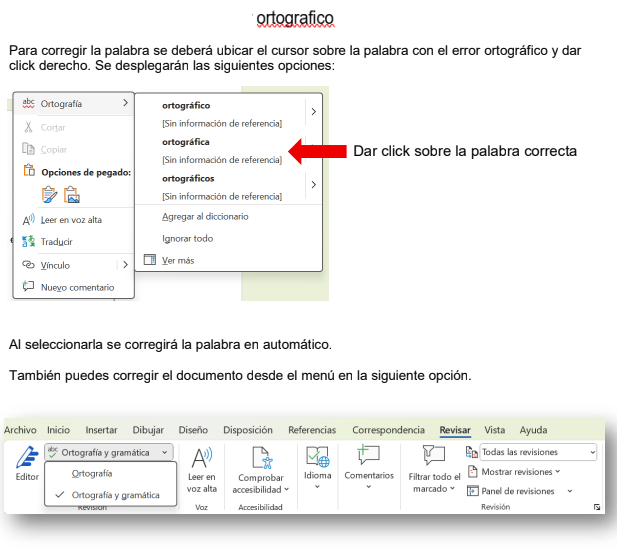617x559 pixels.
Task: Switch to the Referencias tab
Action: tap(312, 430)
